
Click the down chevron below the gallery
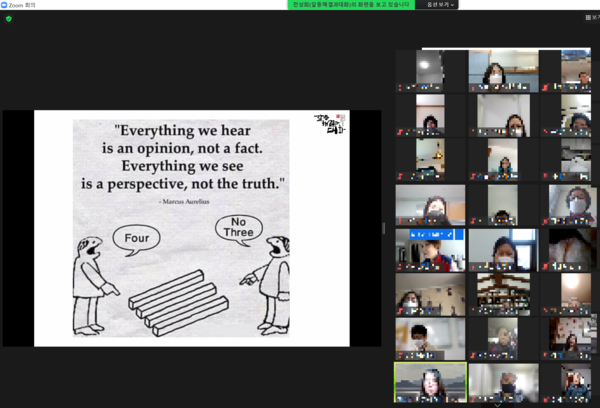click(x=497, y=404)
